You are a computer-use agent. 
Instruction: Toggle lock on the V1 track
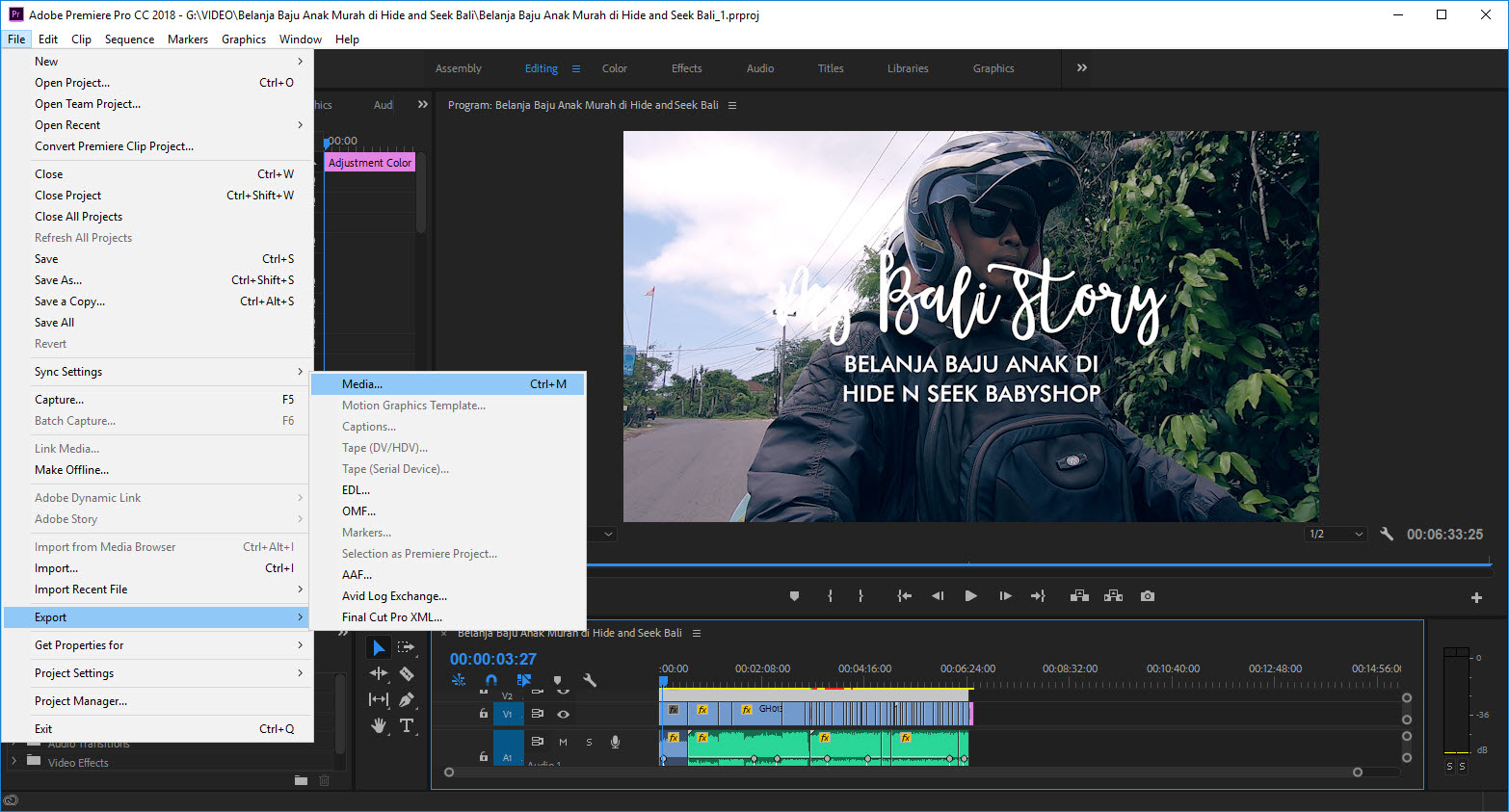(x=483, y=714)
